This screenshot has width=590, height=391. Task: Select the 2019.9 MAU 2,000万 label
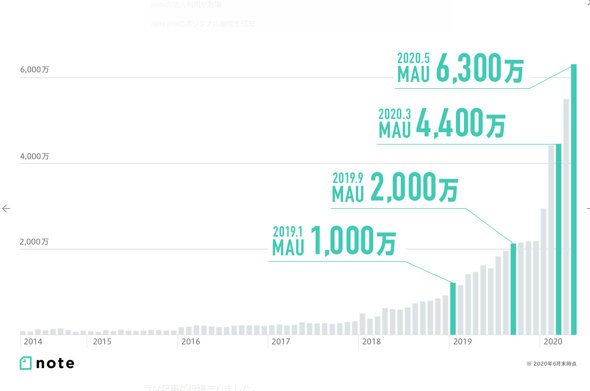point(395,187)
